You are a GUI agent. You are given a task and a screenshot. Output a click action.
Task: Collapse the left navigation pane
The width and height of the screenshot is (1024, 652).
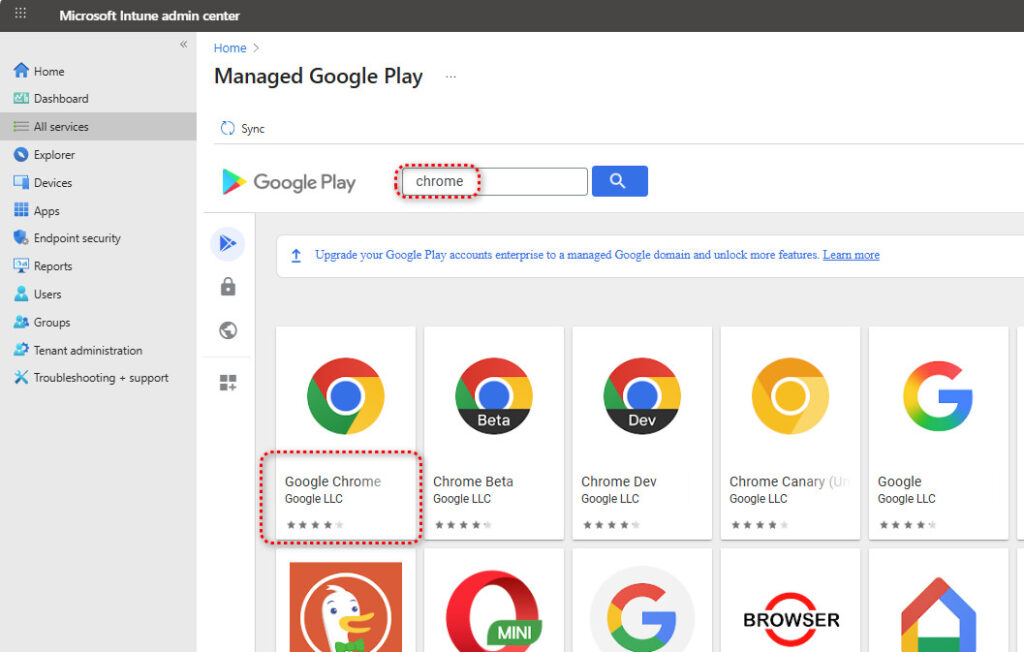[183, 45]
